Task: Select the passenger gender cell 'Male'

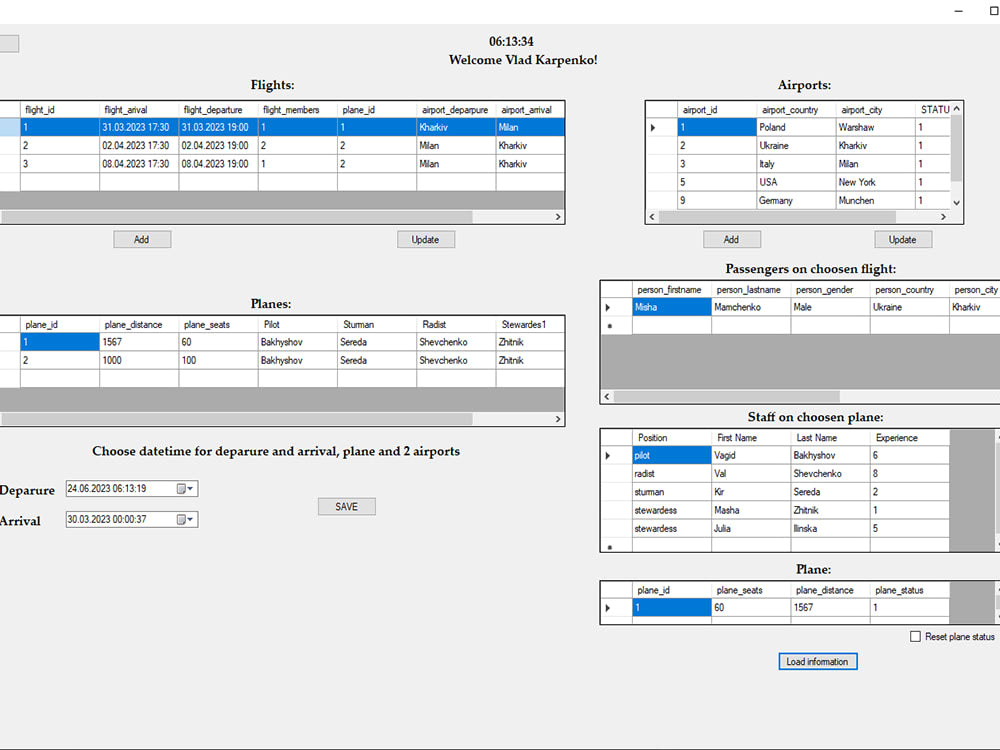Action: point(830,307)
